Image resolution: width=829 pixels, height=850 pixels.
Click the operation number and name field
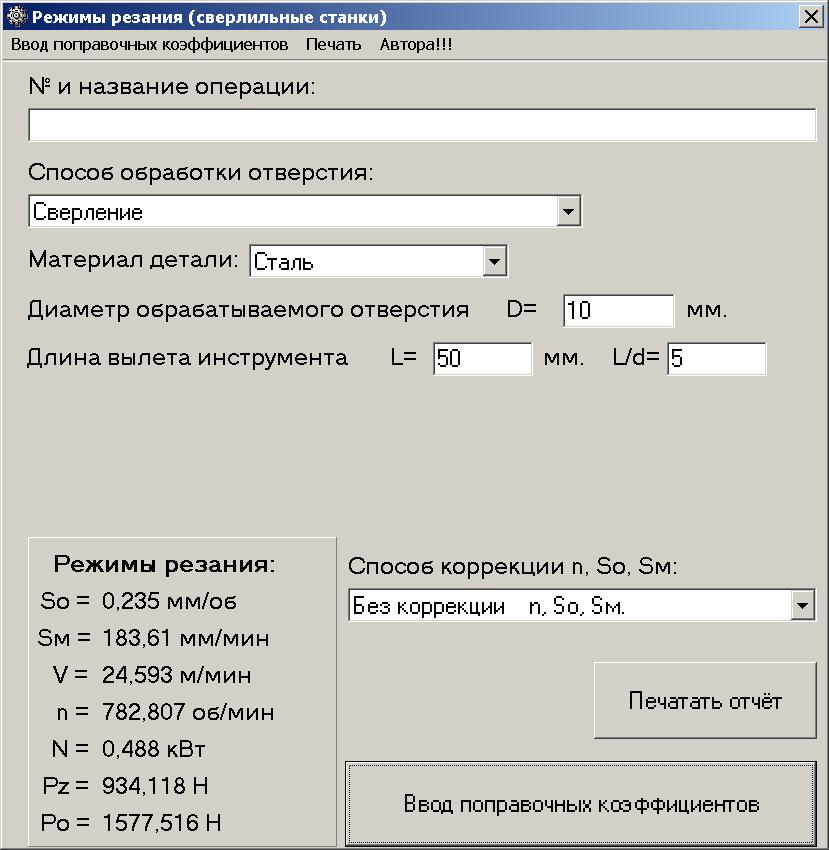point(422,125)
